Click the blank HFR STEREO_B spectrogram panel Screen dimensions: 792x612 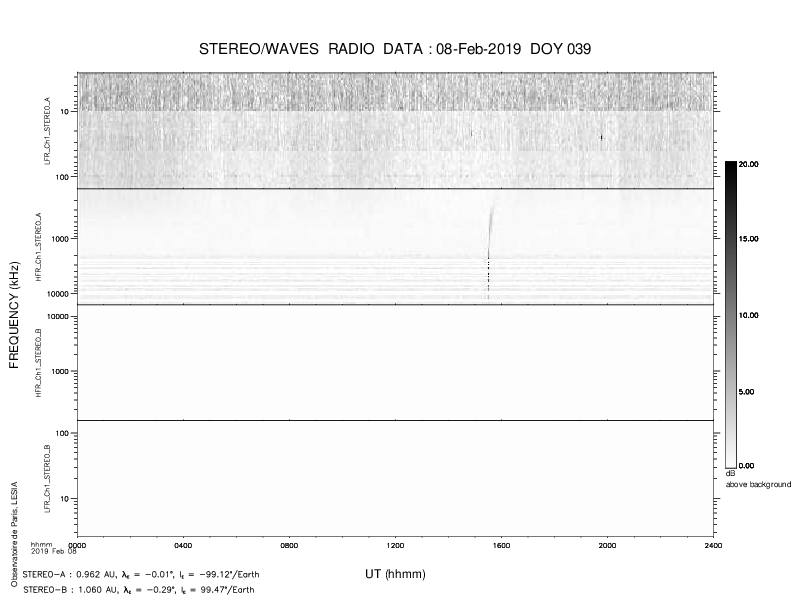coord(395,363)
